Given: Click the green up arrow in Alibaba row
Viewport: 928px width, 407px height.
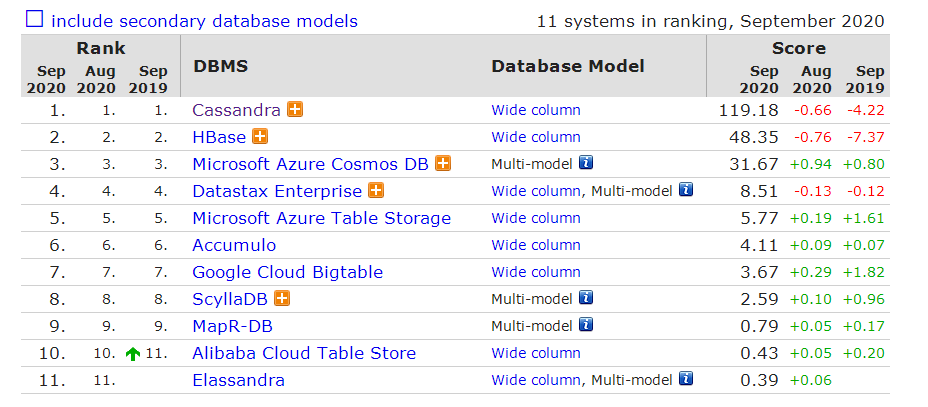Looking at the screenshot, I should 132,354.
